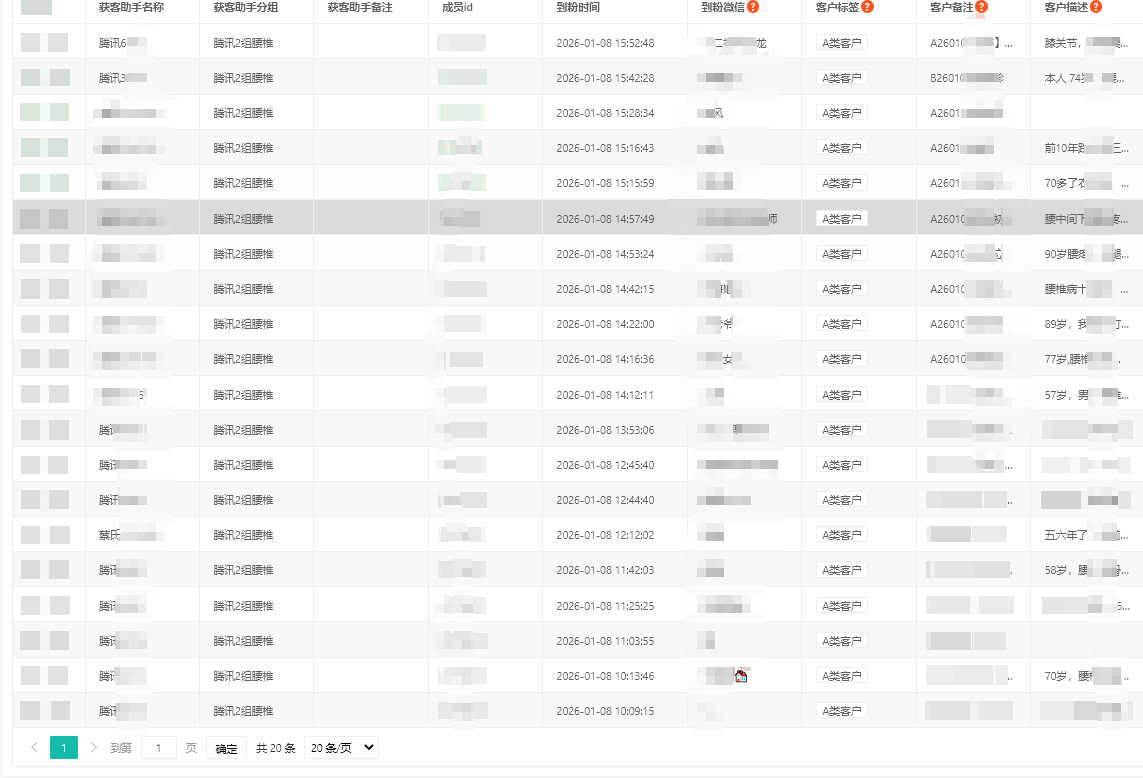Go to previous page using left arrow
Screen dimensions: 1143x778
coord(34,747)
